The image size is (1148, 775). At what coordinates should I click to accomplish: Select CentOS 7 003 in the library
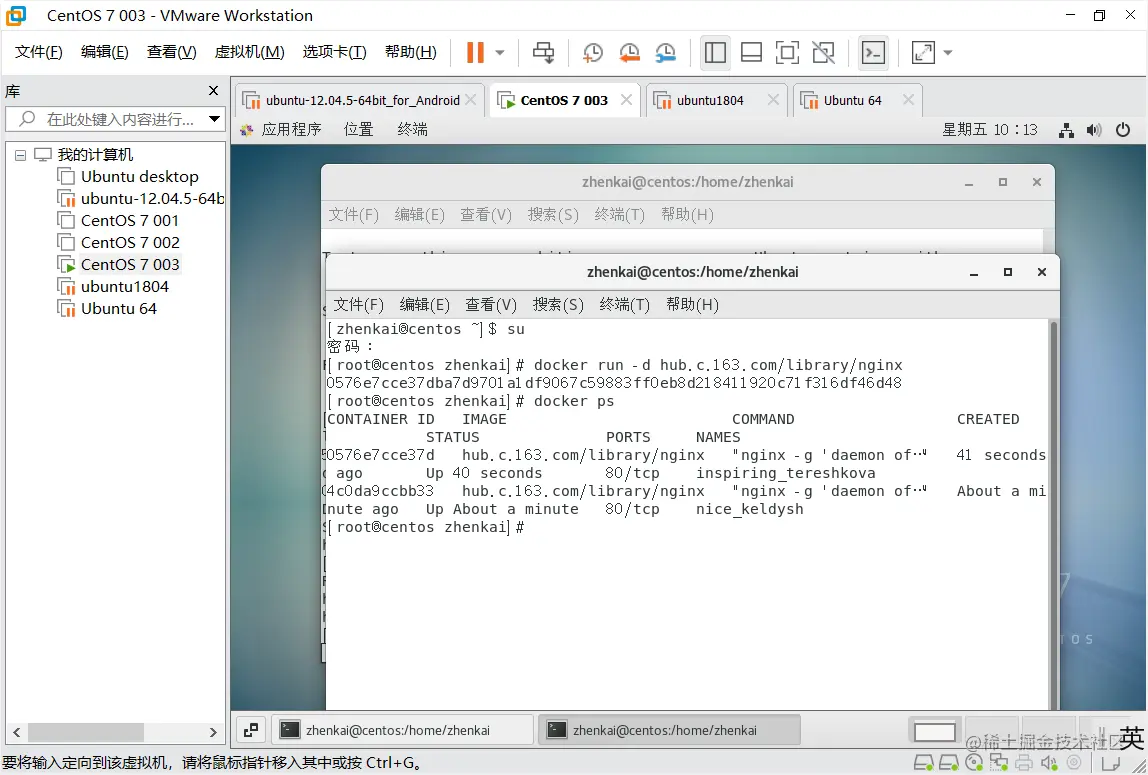click(x=130, y=264)
